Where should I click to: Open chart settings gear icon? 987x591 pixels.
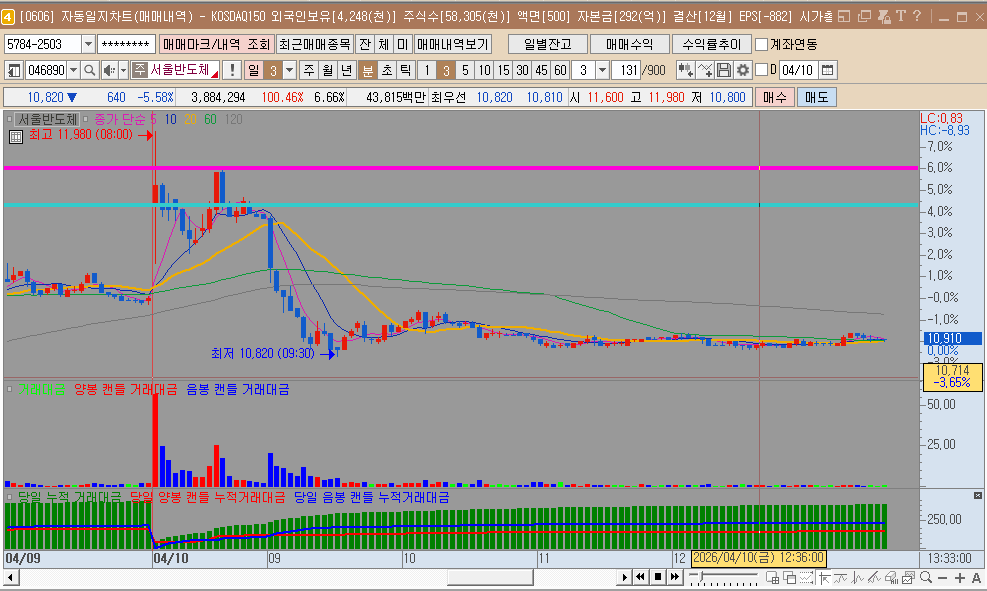pyautogui.click(x=743, y=70)
